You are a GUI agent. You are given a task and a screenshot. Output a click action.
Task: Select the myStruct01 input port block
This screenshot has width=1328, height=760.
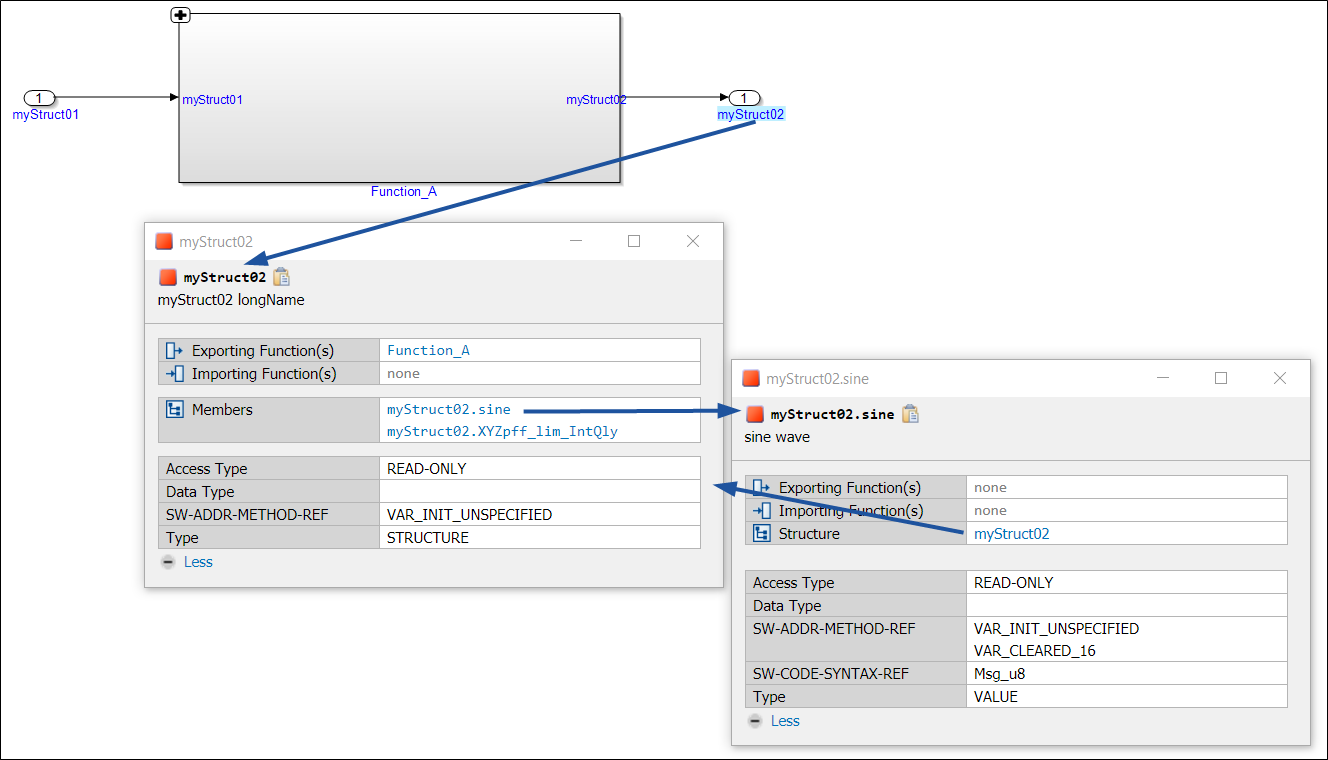tap(40, 98)
